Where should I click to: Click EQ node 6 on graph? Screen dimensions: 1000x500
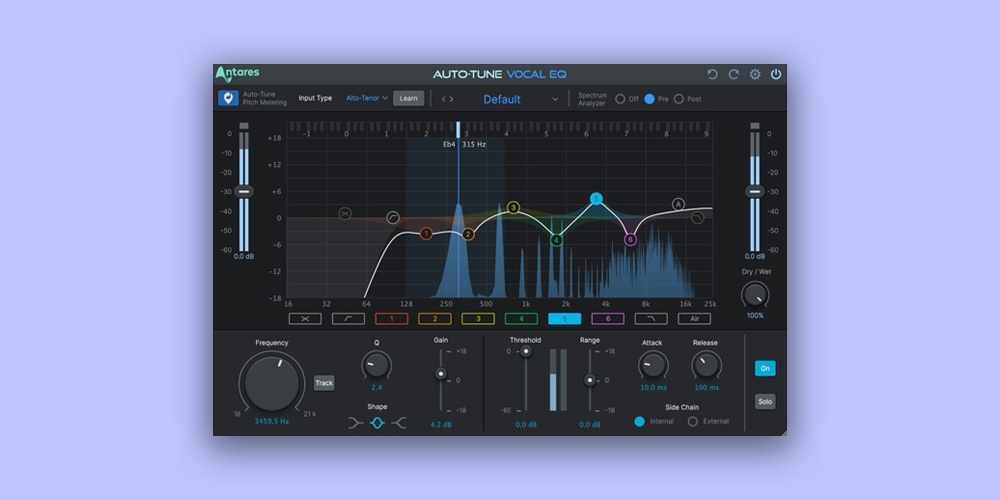click(x=630, y=240)
